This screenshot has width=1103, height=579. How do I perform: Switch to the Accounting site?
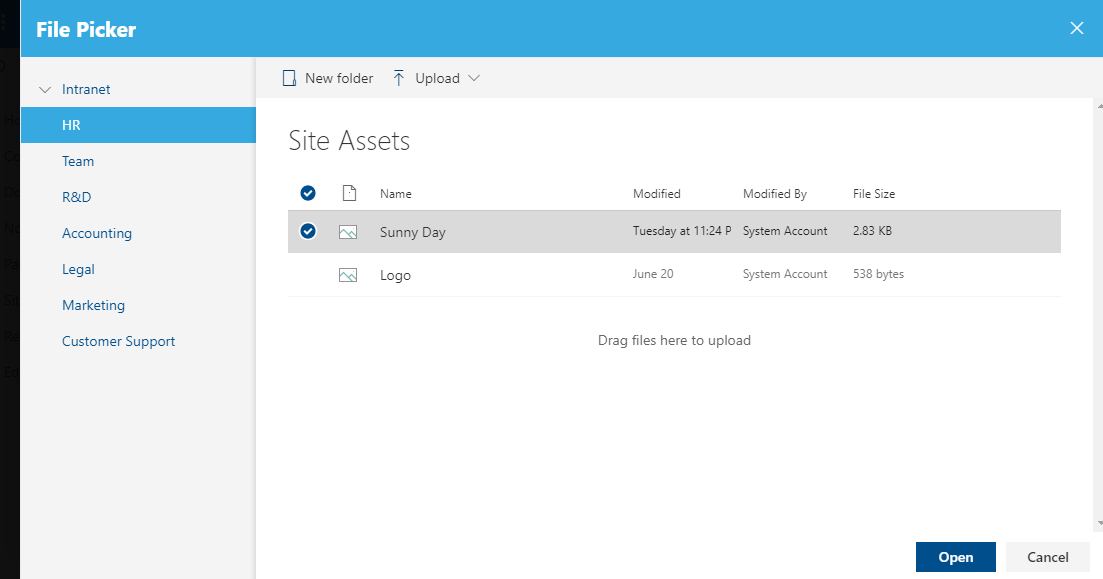point(97,233)
